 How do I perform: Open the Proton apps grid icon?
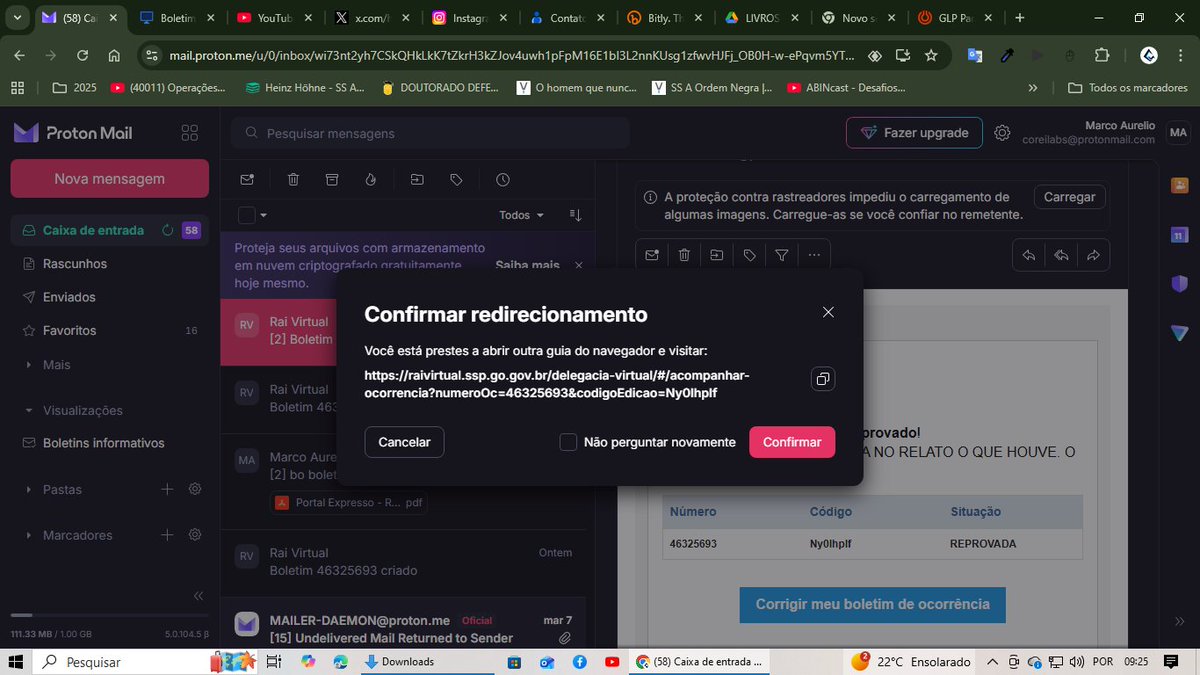(x=189, y=133)
